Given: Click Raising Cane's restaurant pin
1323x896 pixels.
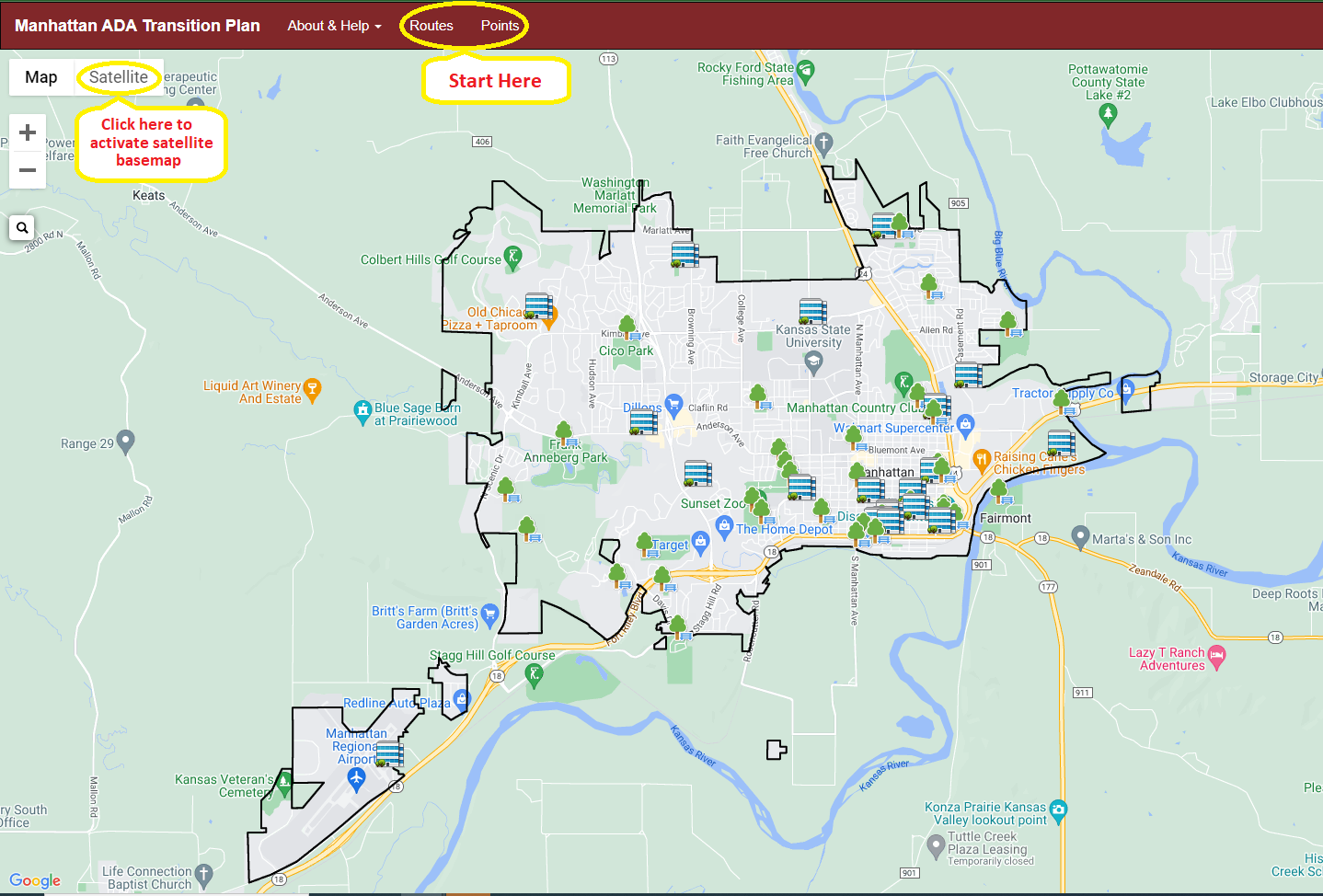Looking at the screenshot, I should [x=982, y=459].
